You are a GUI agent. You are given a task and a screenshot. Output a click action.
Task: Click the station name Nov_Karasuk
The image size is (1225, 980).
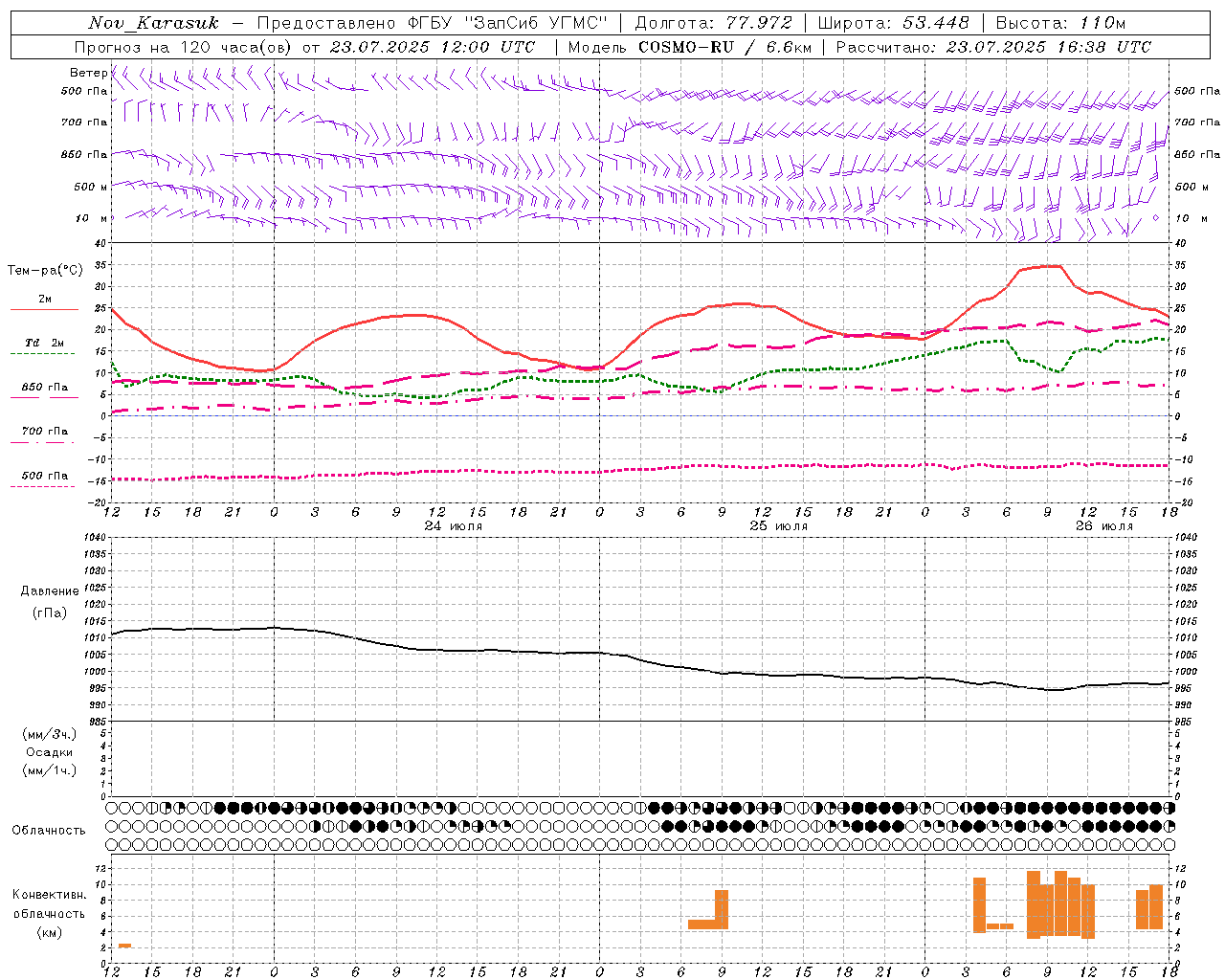point(153,23)
